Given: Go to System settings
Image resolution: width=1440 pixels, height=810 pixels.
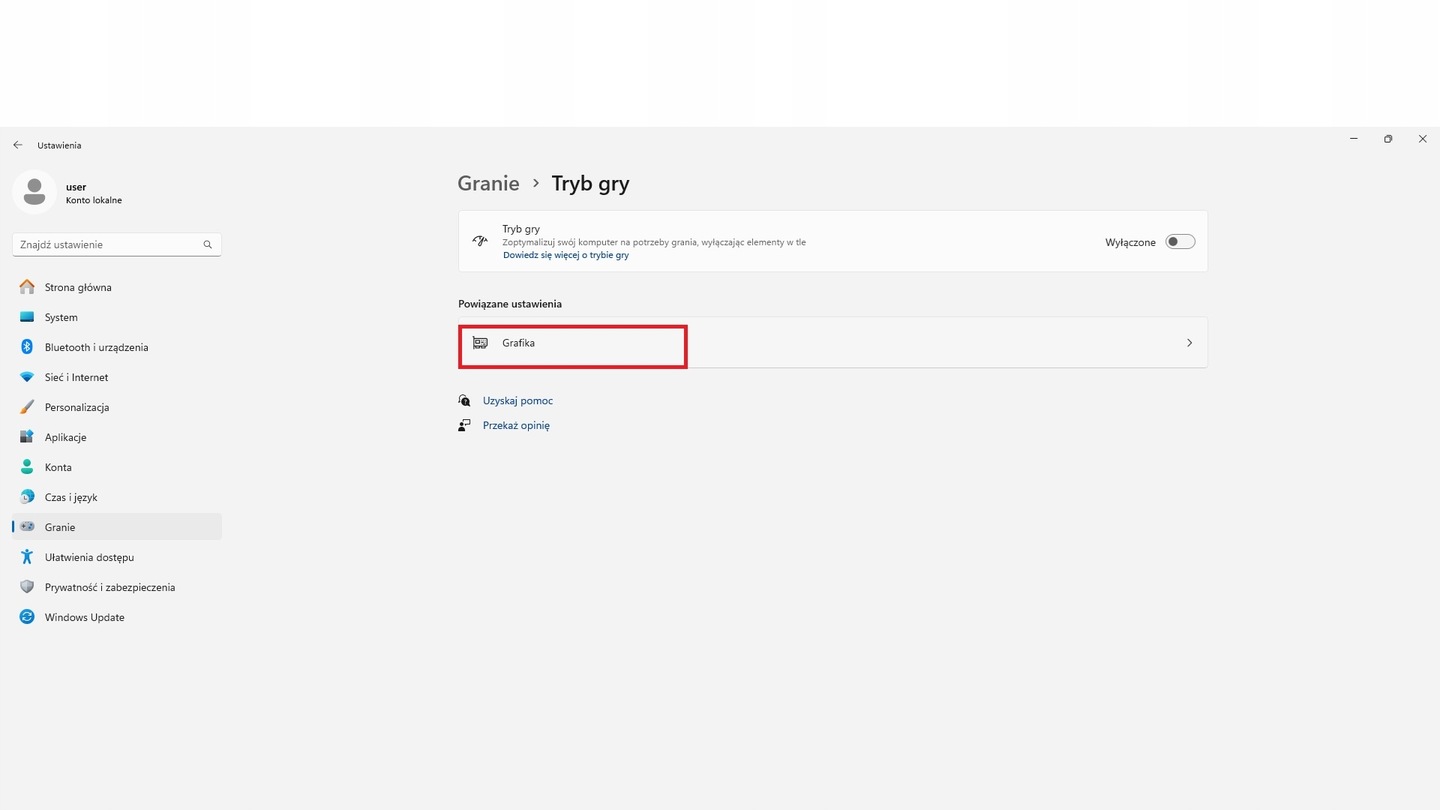Looking at the screenshot, I should pos(117,317).
